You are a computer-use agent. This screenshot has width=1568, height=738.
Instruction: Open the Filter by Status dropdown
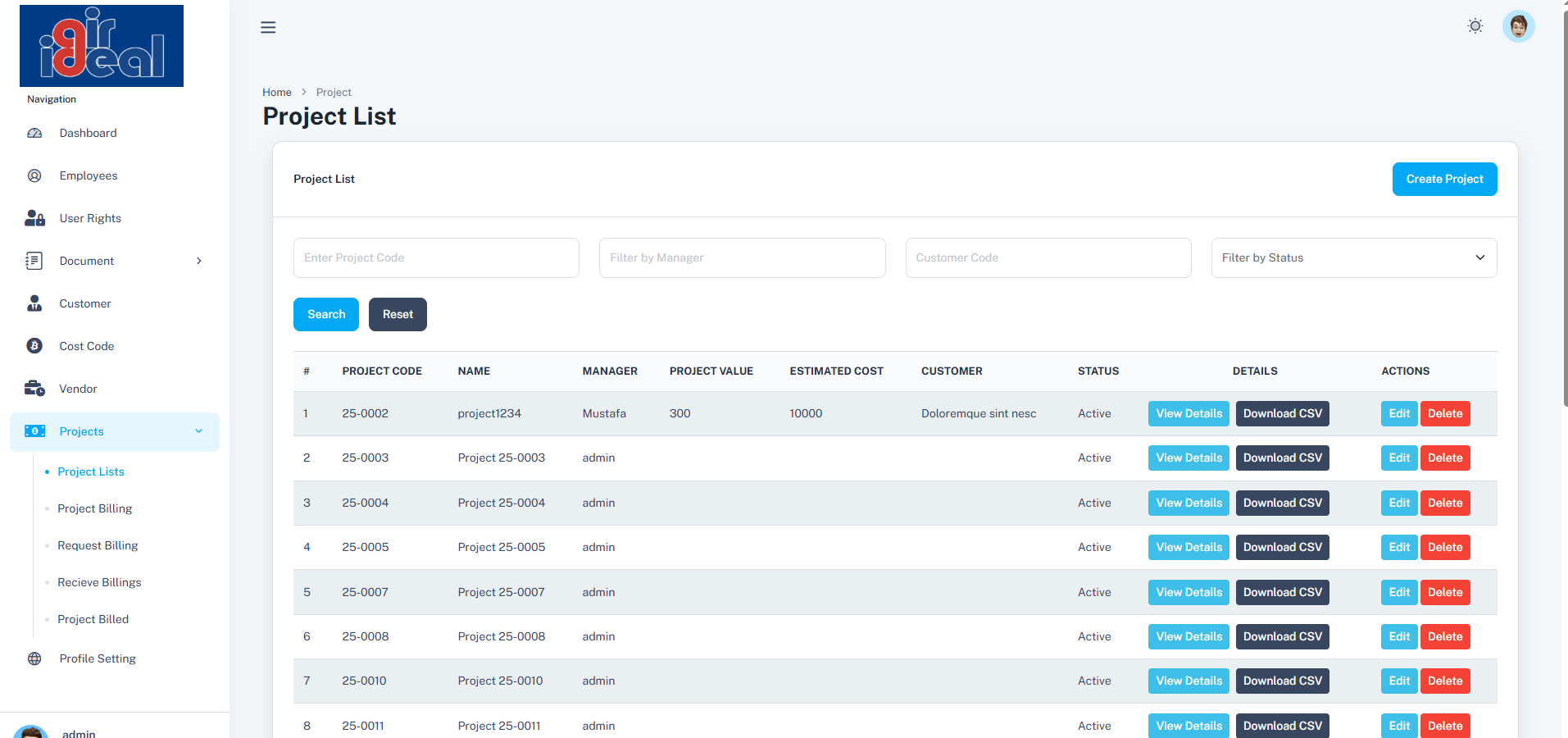point(1354,257)
